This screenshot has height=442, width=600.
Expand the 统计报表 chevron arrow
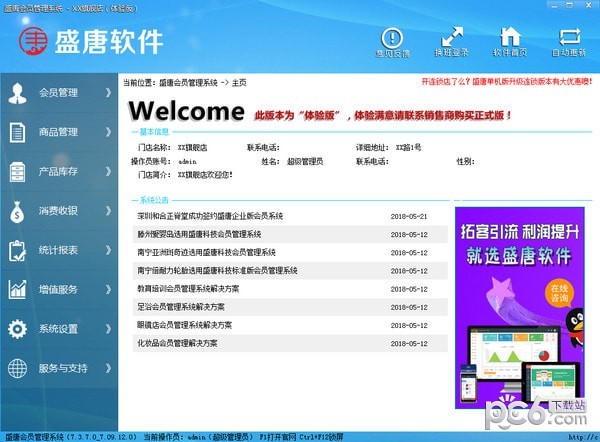(x=108, y=250)
